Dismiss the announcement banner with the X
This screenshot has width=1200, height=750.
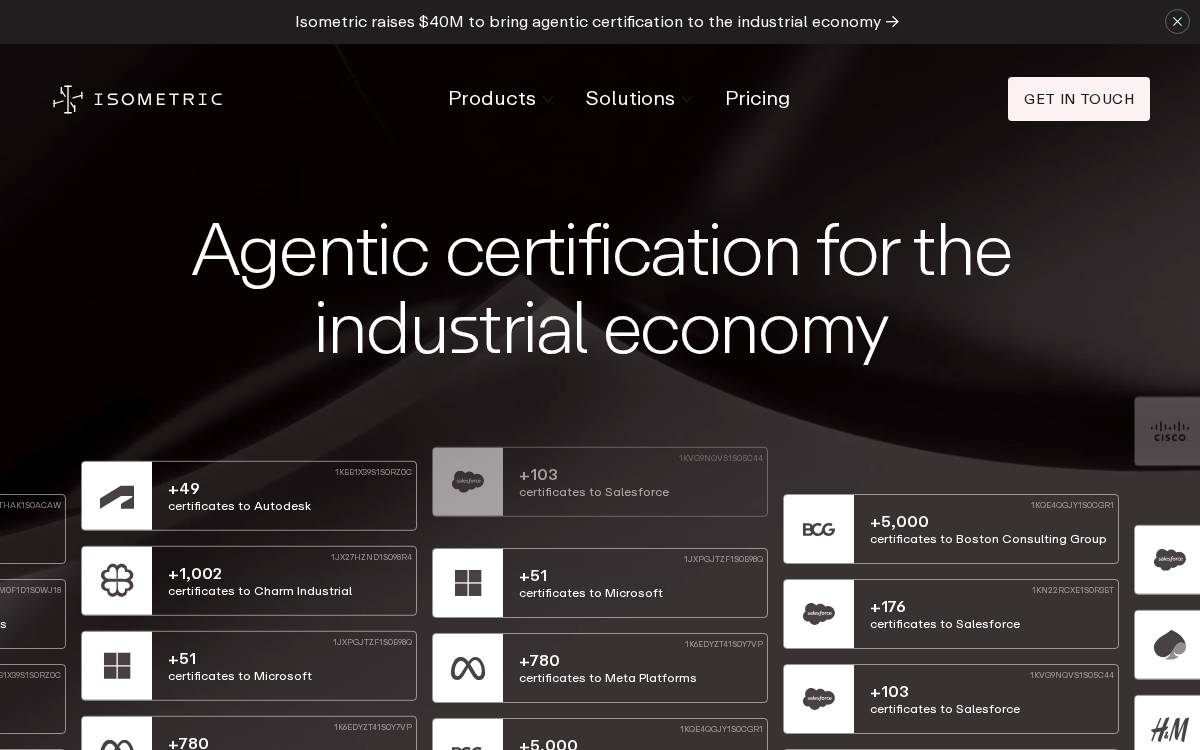(x=1177, y=21)
